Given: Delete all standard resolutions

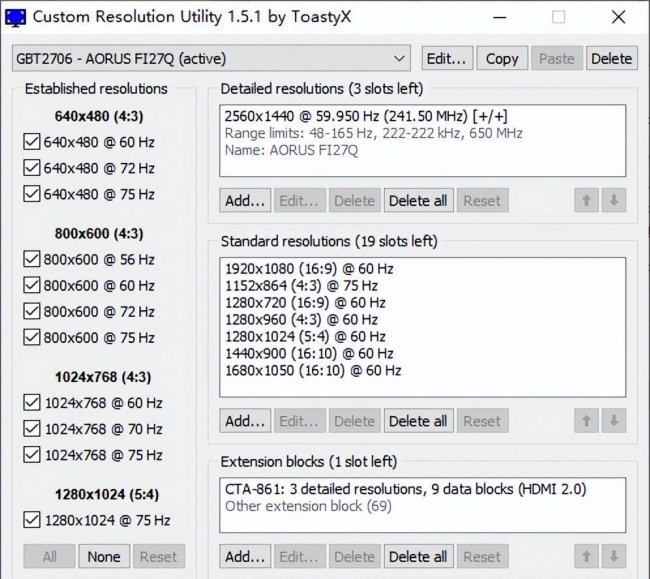Looking at the screenshot, I should (x=418, y=421).
